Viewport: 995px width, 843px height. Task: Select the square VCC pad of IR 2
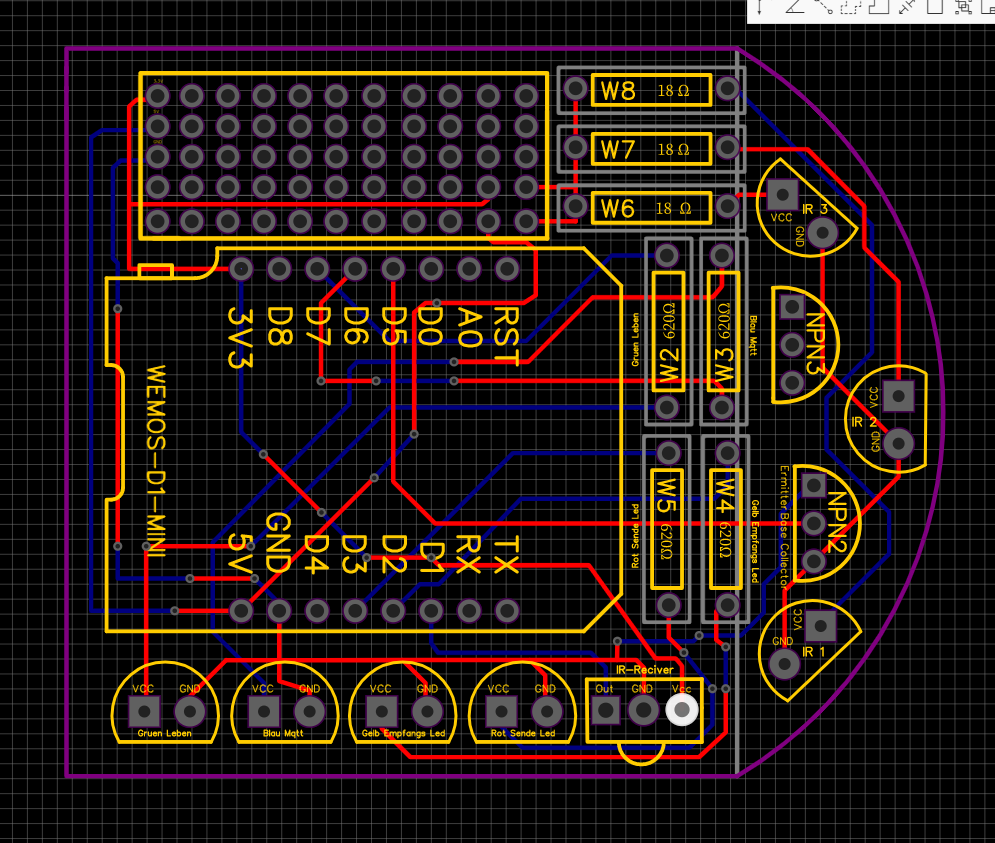899,397
